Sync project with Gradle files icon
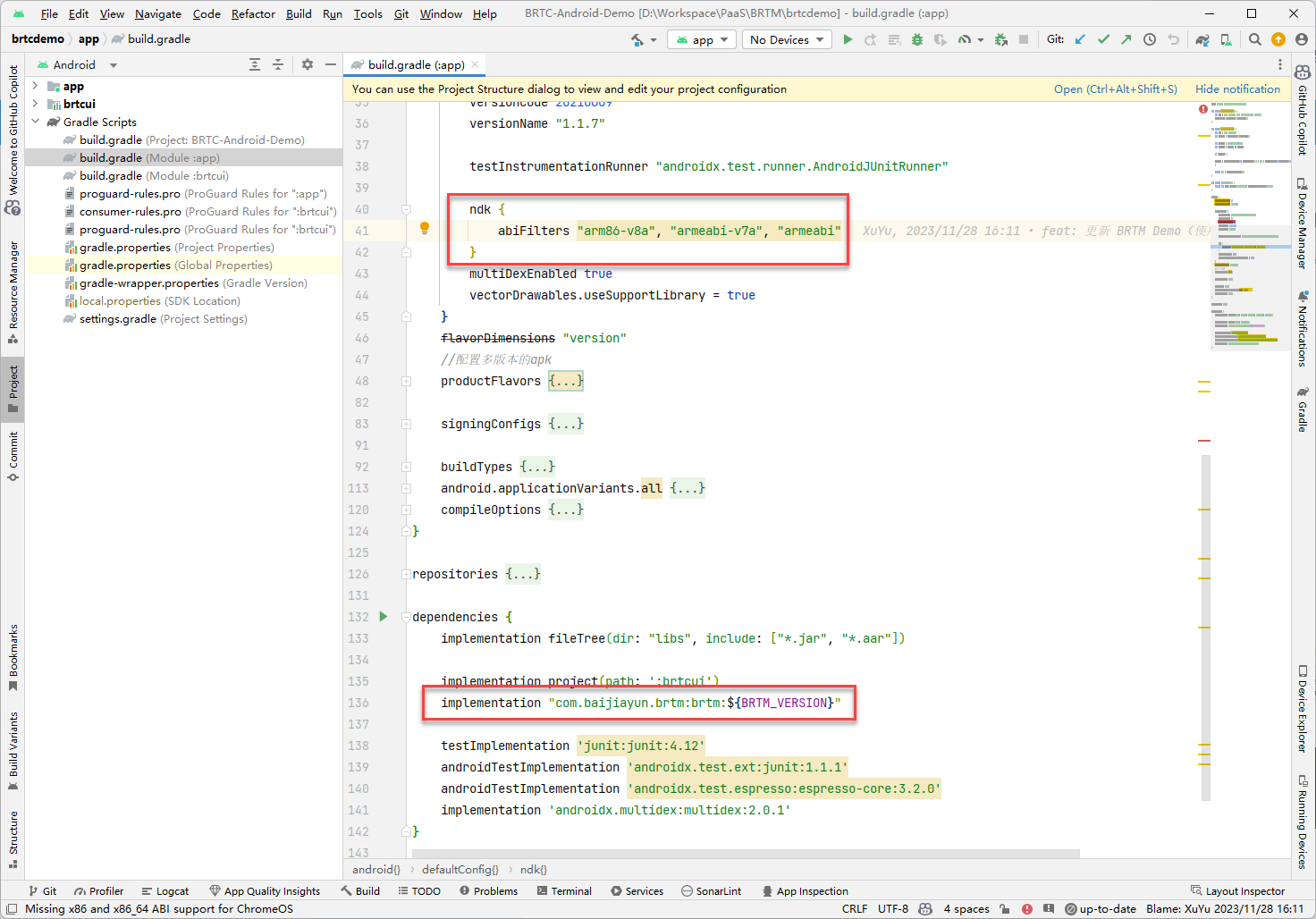This screenshot has height=919, width=1316. tap(1202, 39)
